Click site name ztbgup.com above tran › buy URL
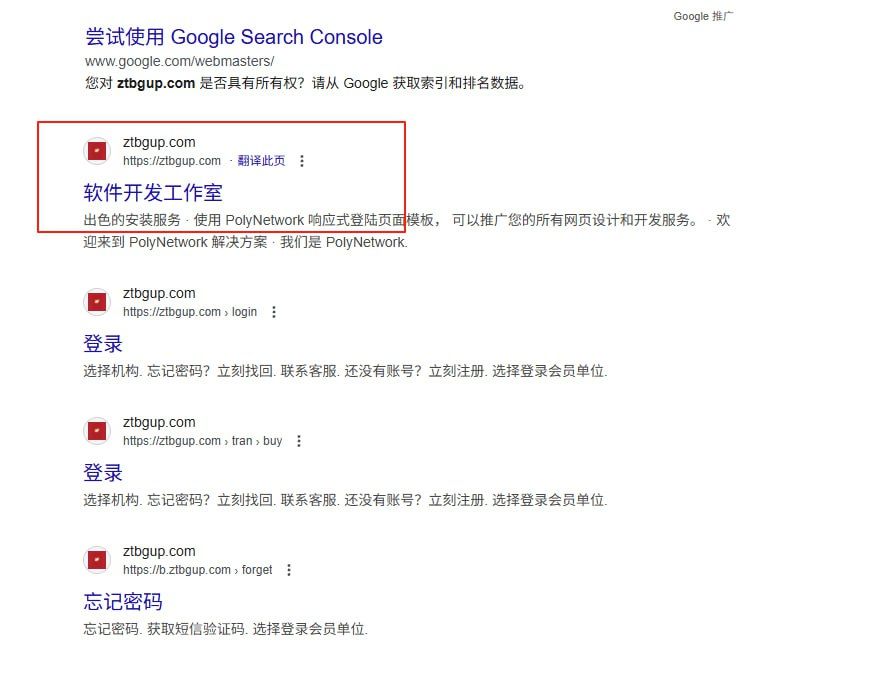This screenshot has width=894, height=698. 159,423
